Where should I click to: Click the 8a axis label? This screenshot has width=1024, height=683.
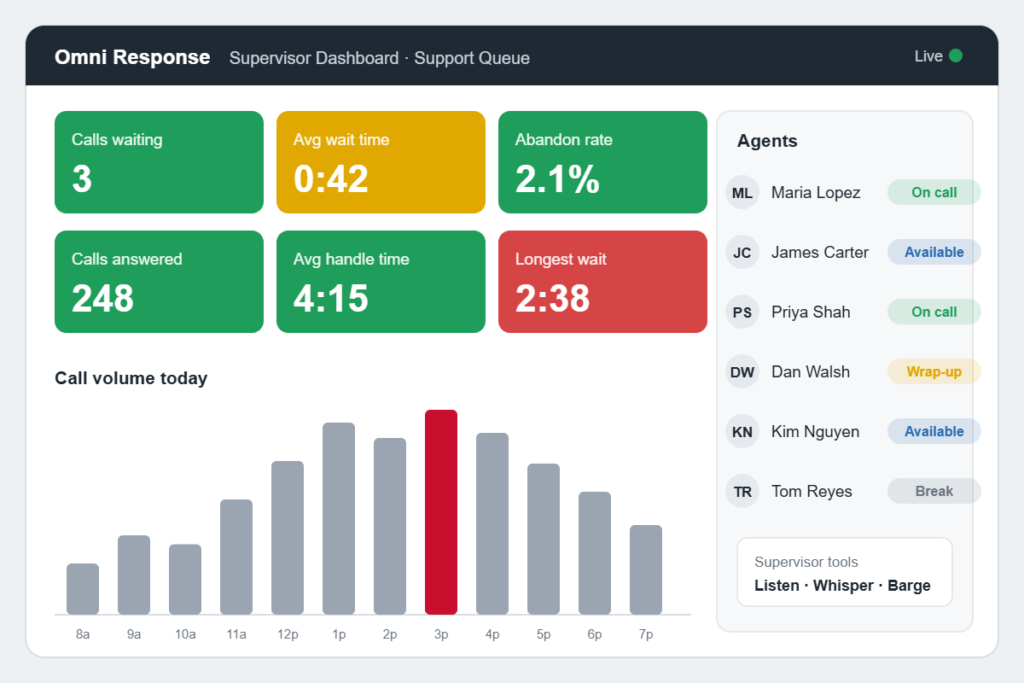point(83,635)
